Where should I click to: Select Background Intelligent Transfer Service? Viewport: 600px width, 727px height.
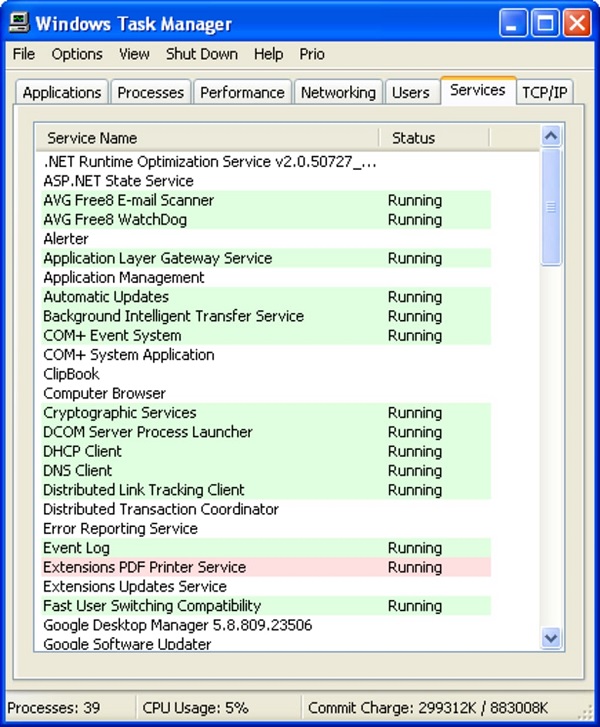(266, 316)
